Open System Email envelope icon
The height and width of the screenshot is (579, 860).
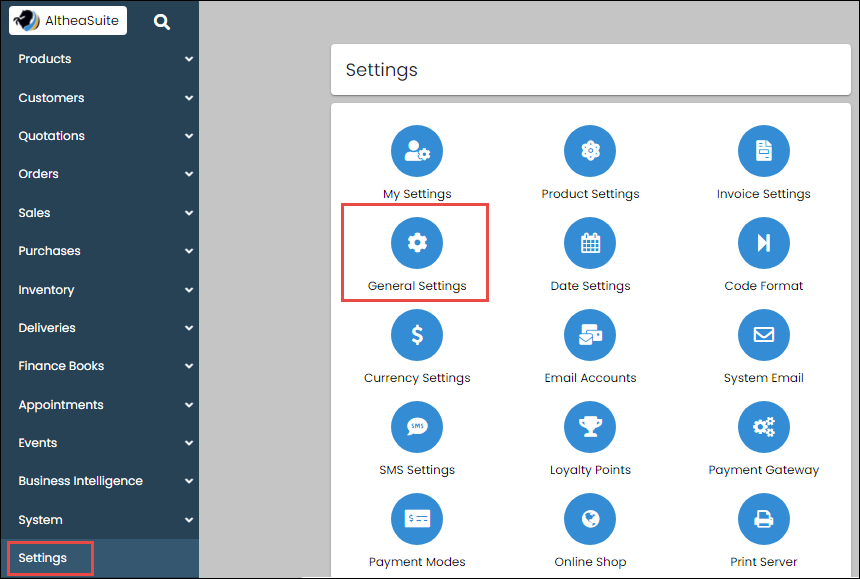[763, 335]
